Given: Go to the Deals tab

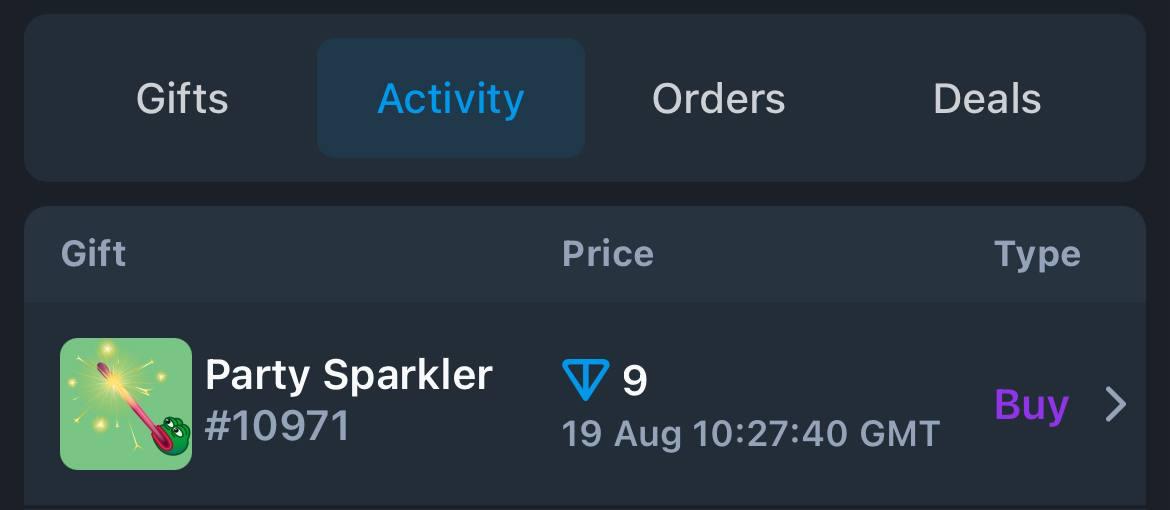Looking at the screenshot, I should tap(986, 99).
